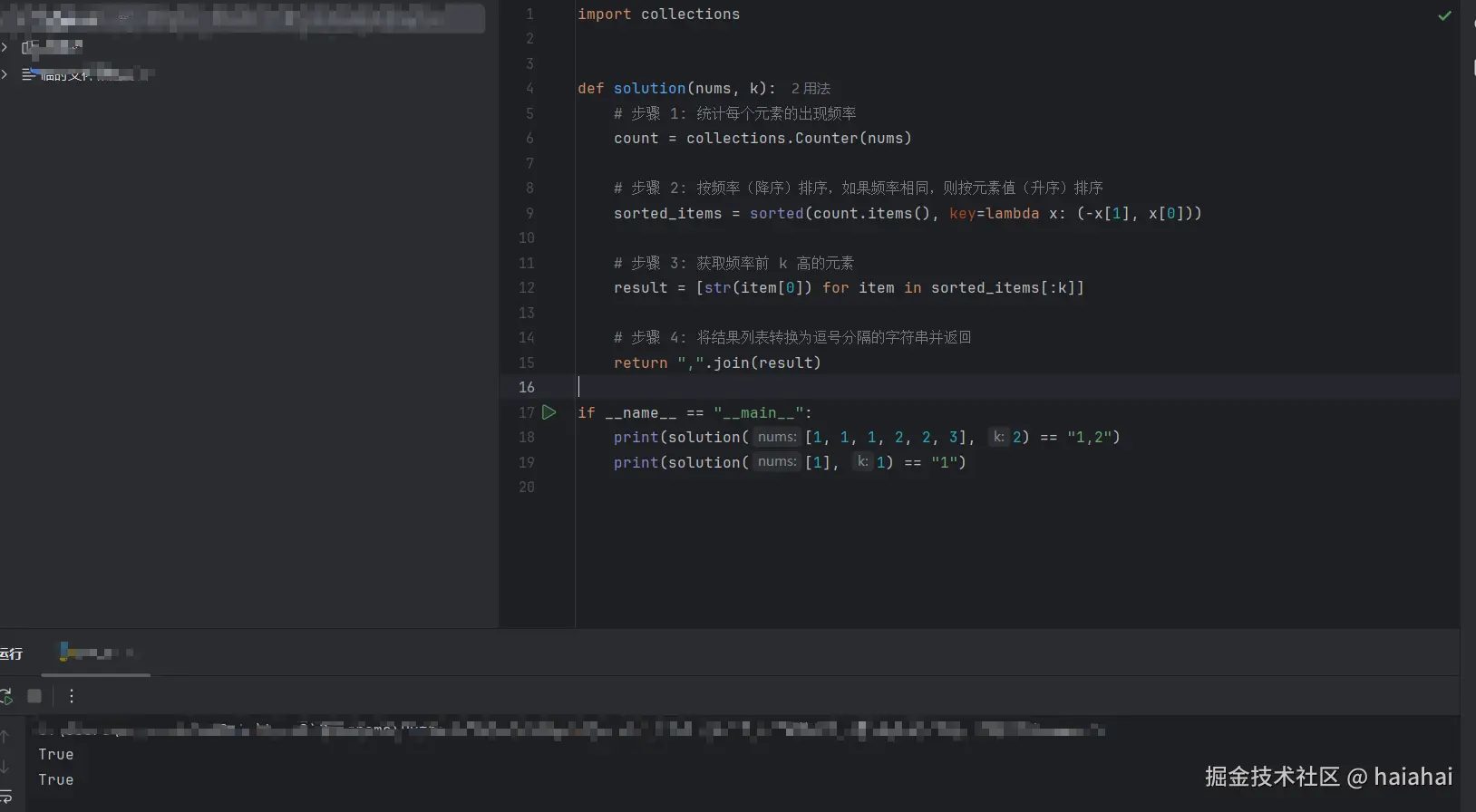Click the "nums:" hint on line 18
This screenshot has height=812, width=1476.
(x=777, y=437)
